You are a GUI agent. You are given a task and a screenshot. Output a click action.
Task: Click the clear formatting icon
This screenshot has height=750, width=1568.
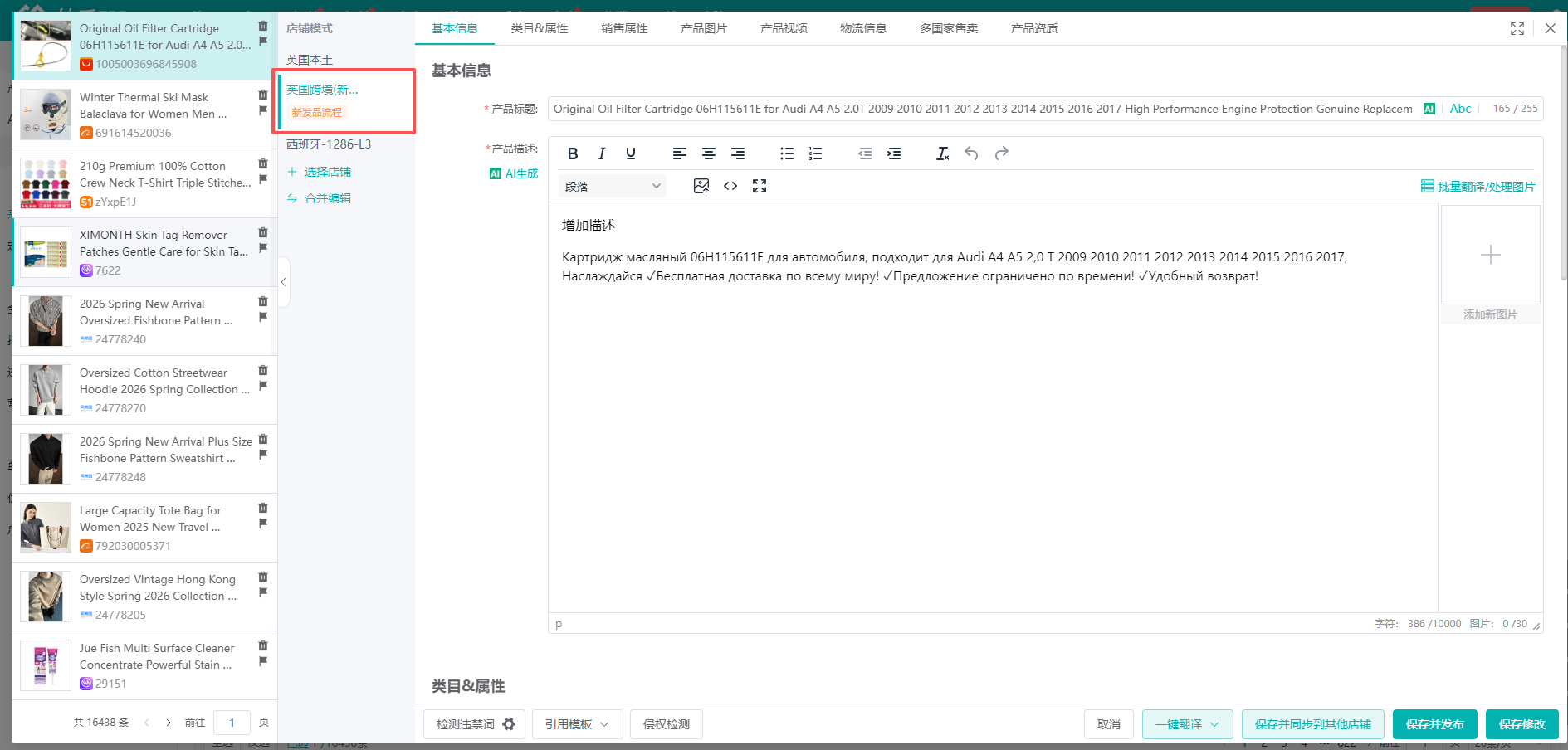click(x=942, y=153)
